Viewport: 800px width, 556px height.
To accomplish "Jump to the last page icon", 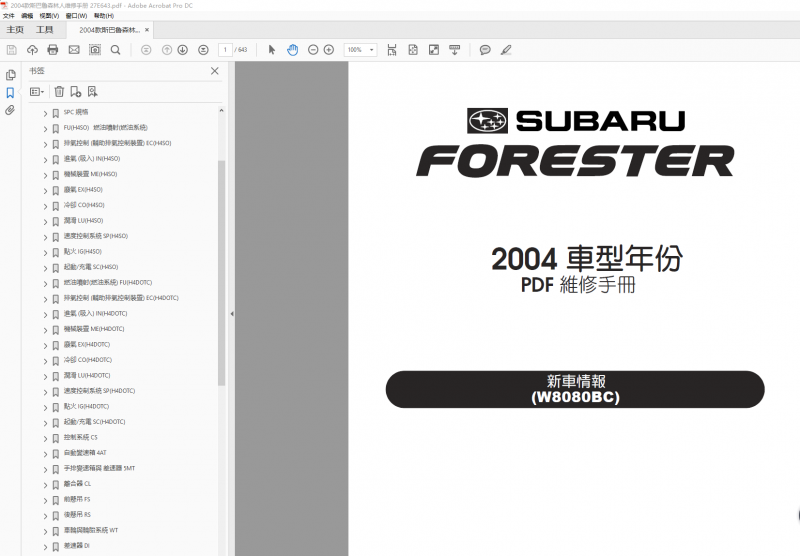I will [203, 50].
